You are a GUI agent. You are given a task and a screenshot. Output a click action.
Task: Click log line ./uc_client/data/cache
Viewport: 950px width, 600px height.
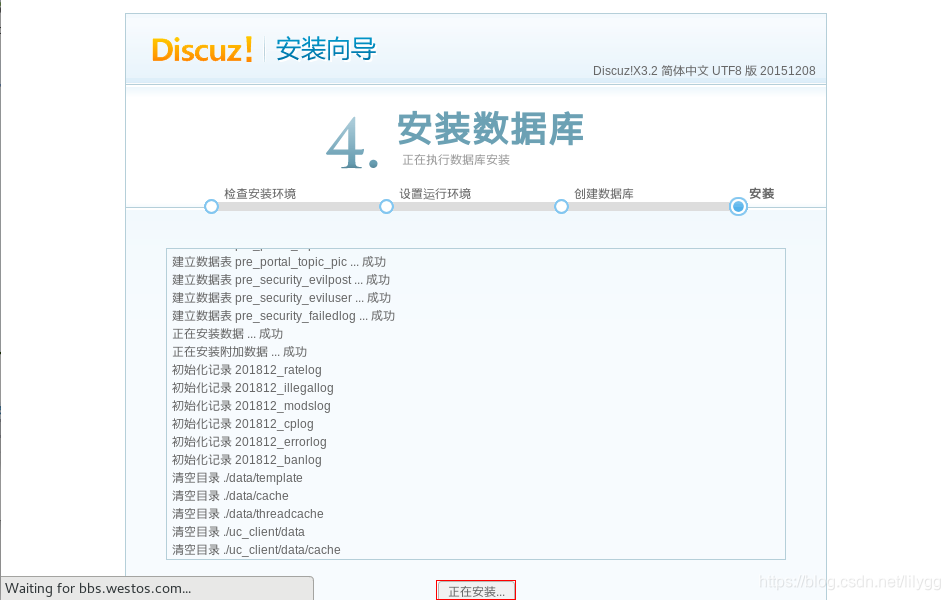click(x=256, y=550)
